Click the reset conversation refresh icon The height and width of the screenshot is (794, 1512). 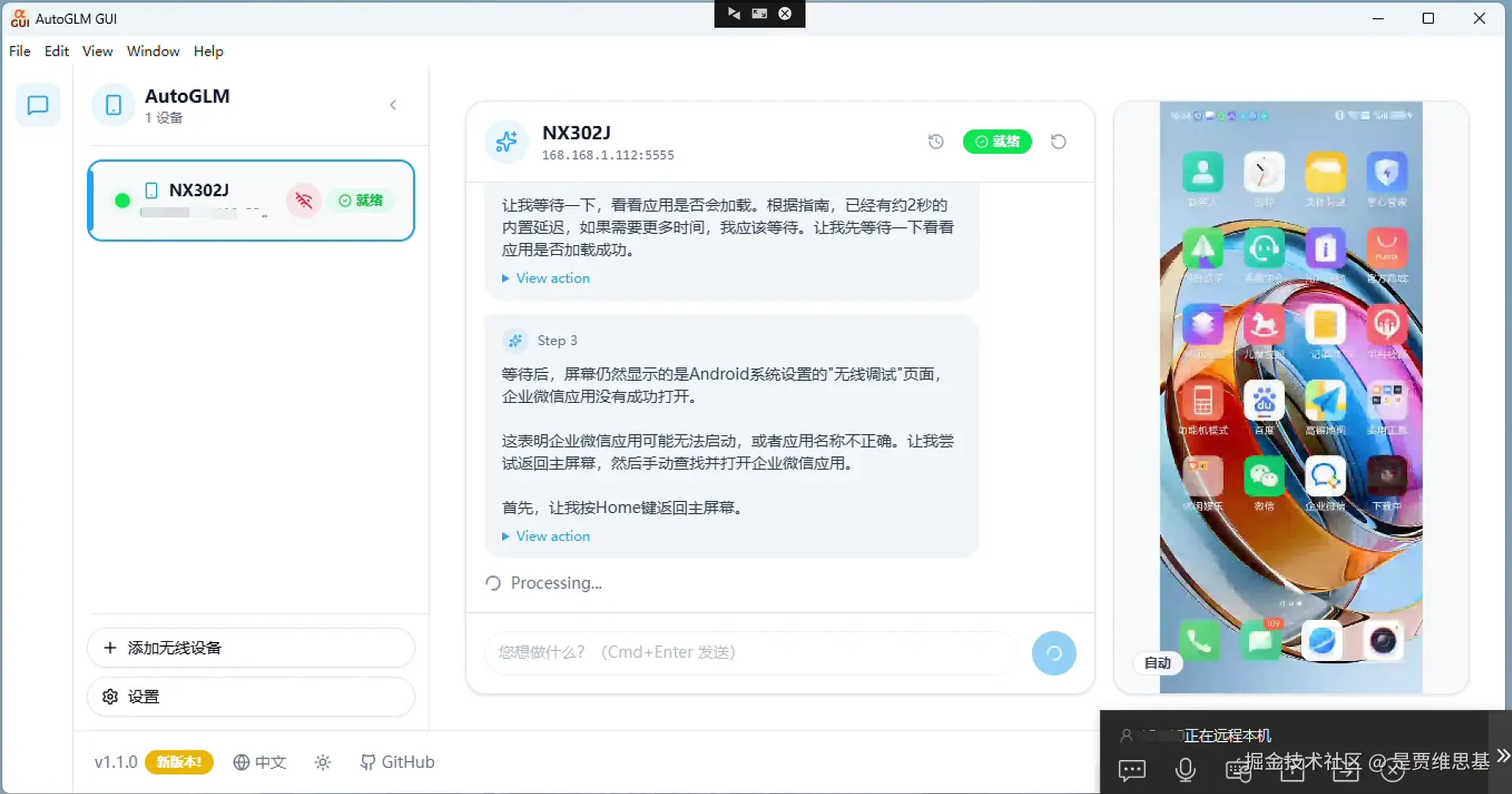tap(1058, 142)
